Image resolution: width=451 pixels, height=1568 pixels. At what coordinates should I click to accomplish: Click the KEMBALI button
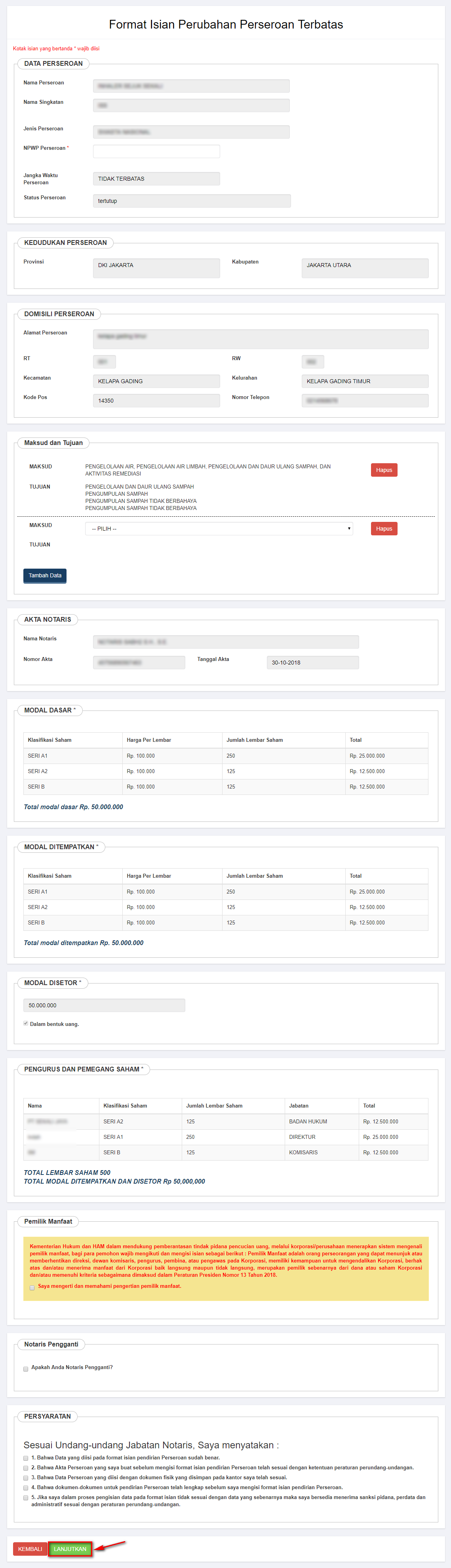click(30, 1549)
